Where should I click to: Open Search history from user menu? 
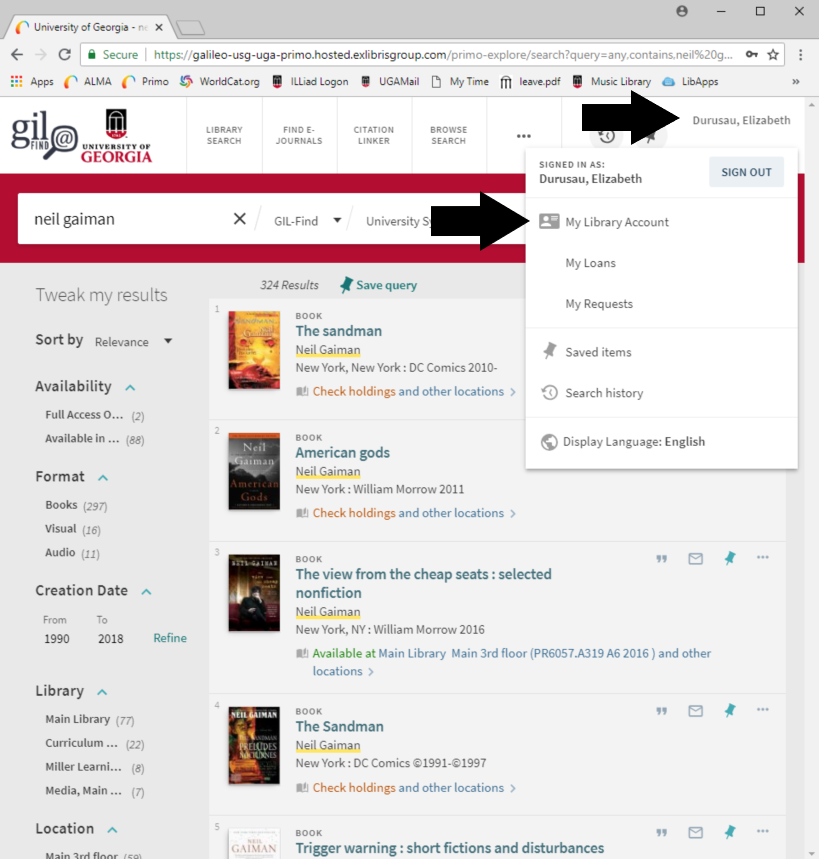click(x=603, y=393)
